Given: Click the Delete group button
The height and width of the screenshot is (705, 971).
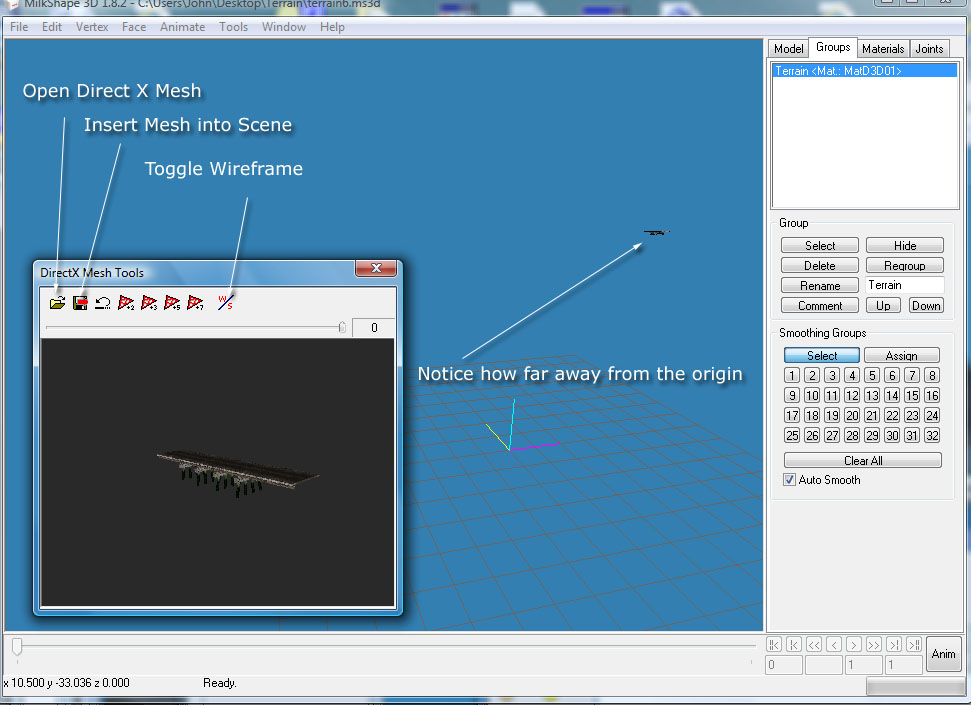Looking at the screenshot, I should coord(820,265).
